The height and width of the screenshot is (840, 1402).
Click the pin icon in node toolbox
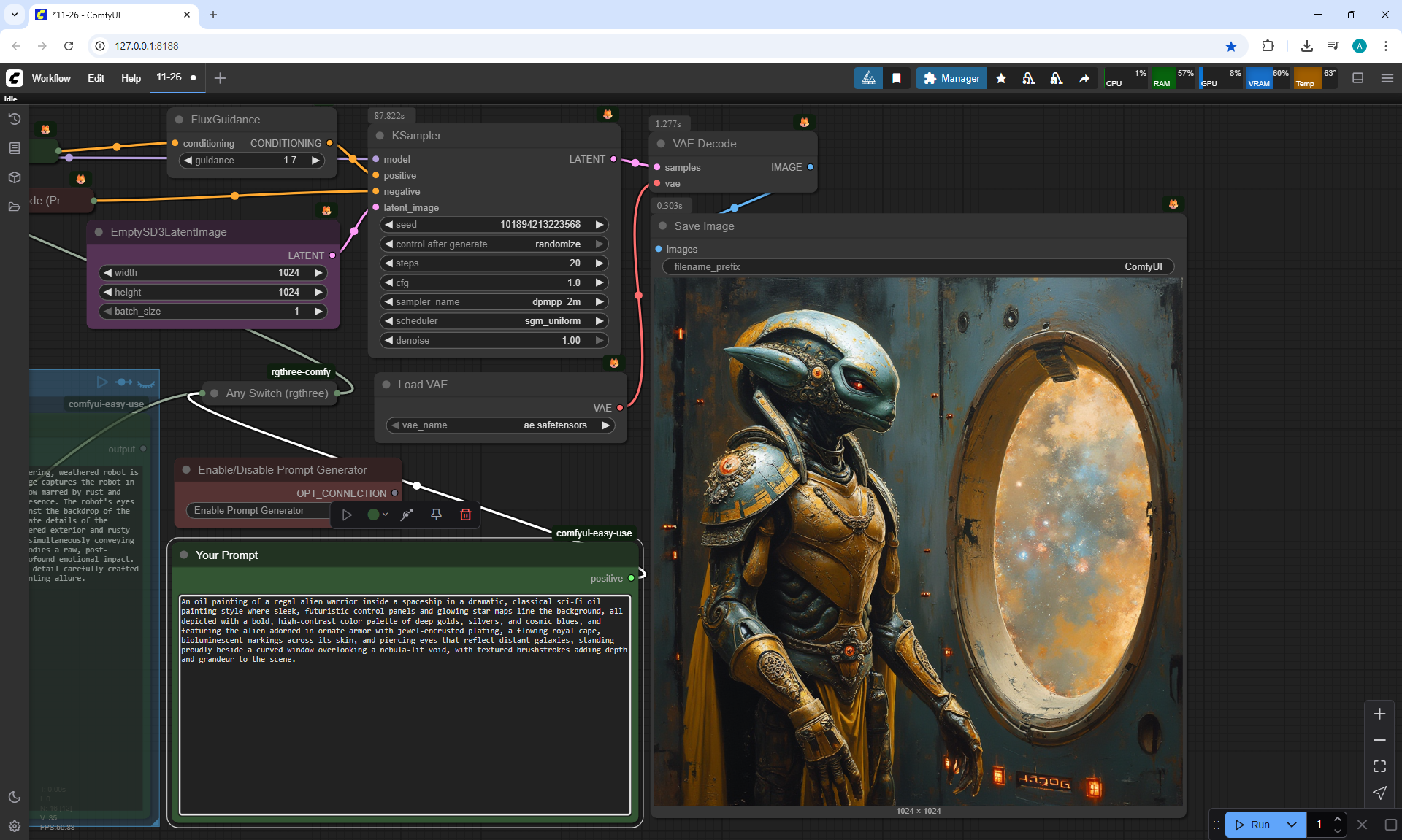(436, 515)
